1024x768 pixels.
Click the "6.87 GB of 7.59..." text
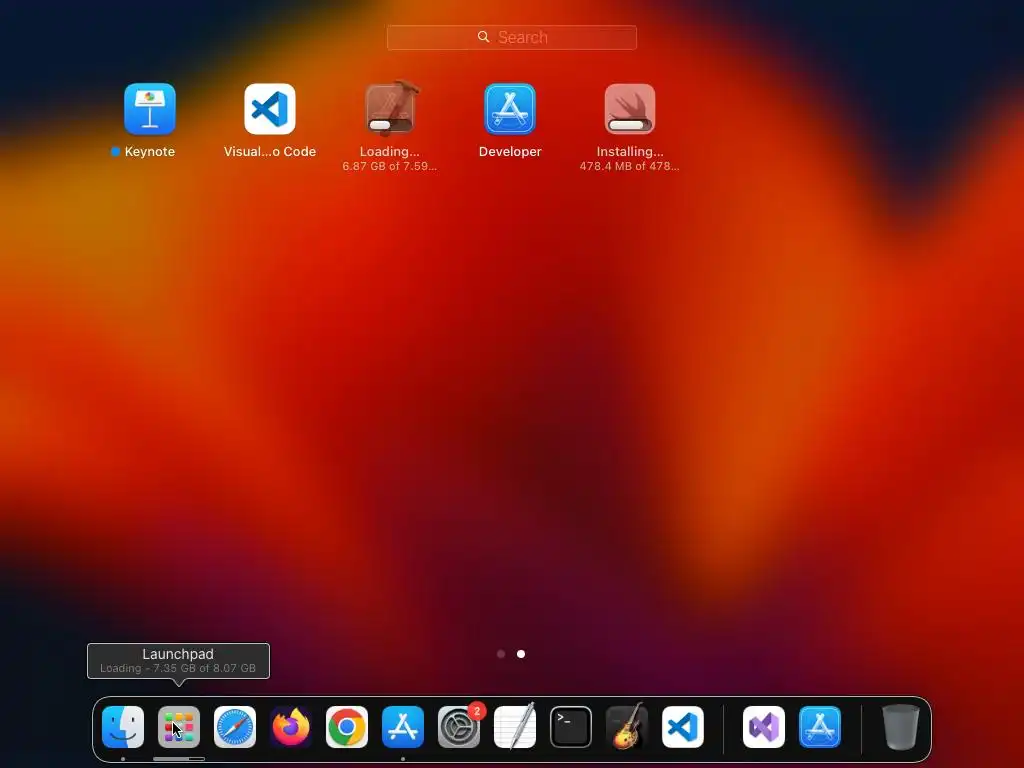coord(390,166)
